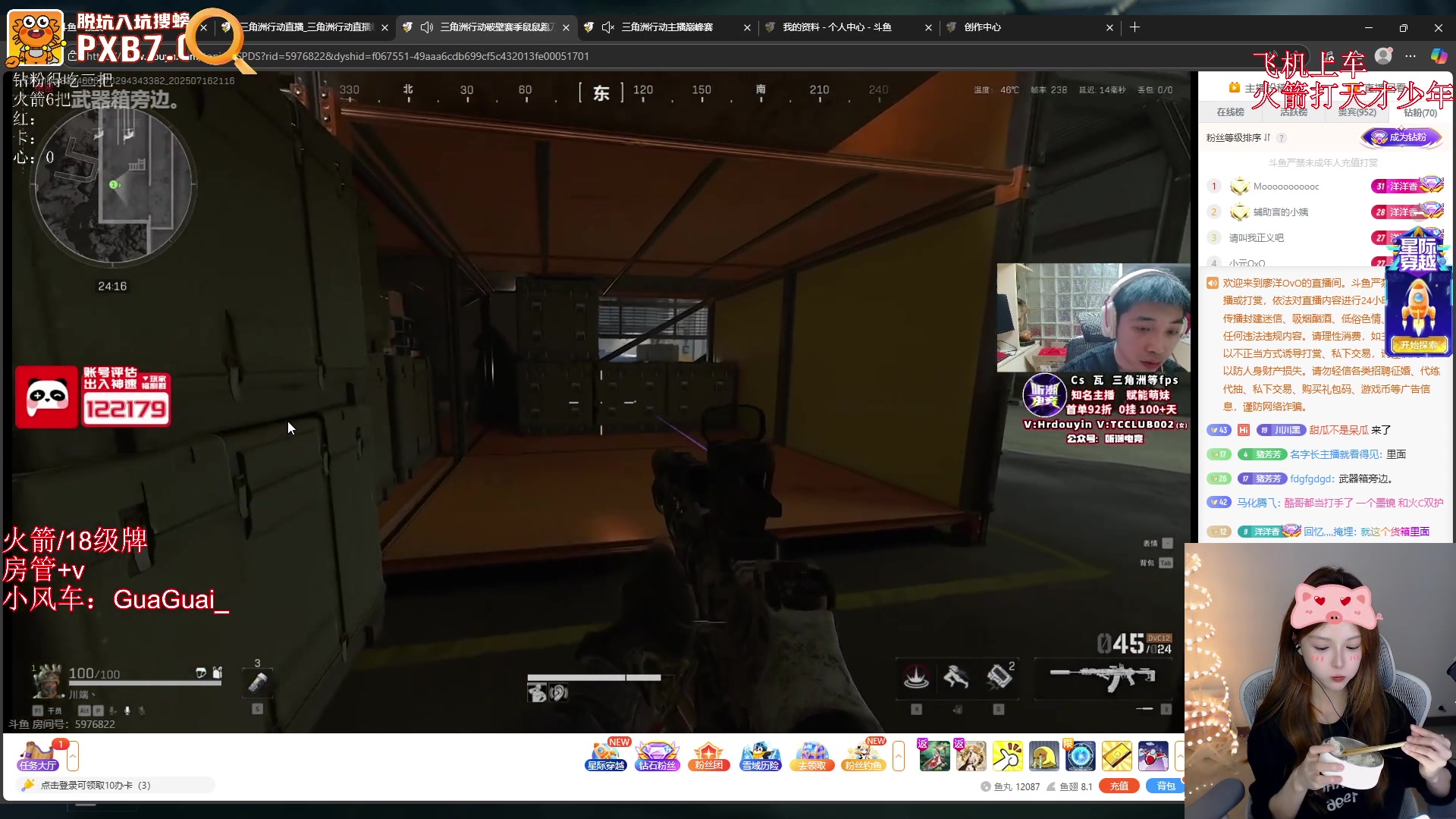The image size is (1456, 819).
Task: Open the 钻石粉丝 diamond icon
Action: [657, 756]
